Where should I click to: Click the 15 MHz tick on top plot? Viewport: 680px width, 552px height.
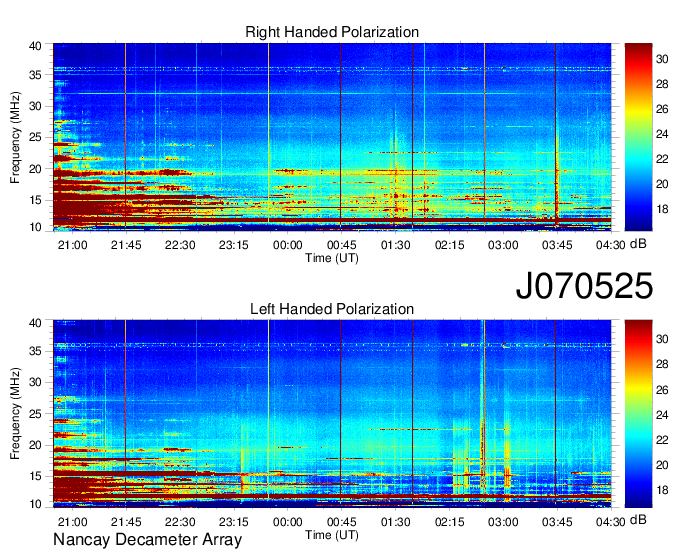coord(35,200)
